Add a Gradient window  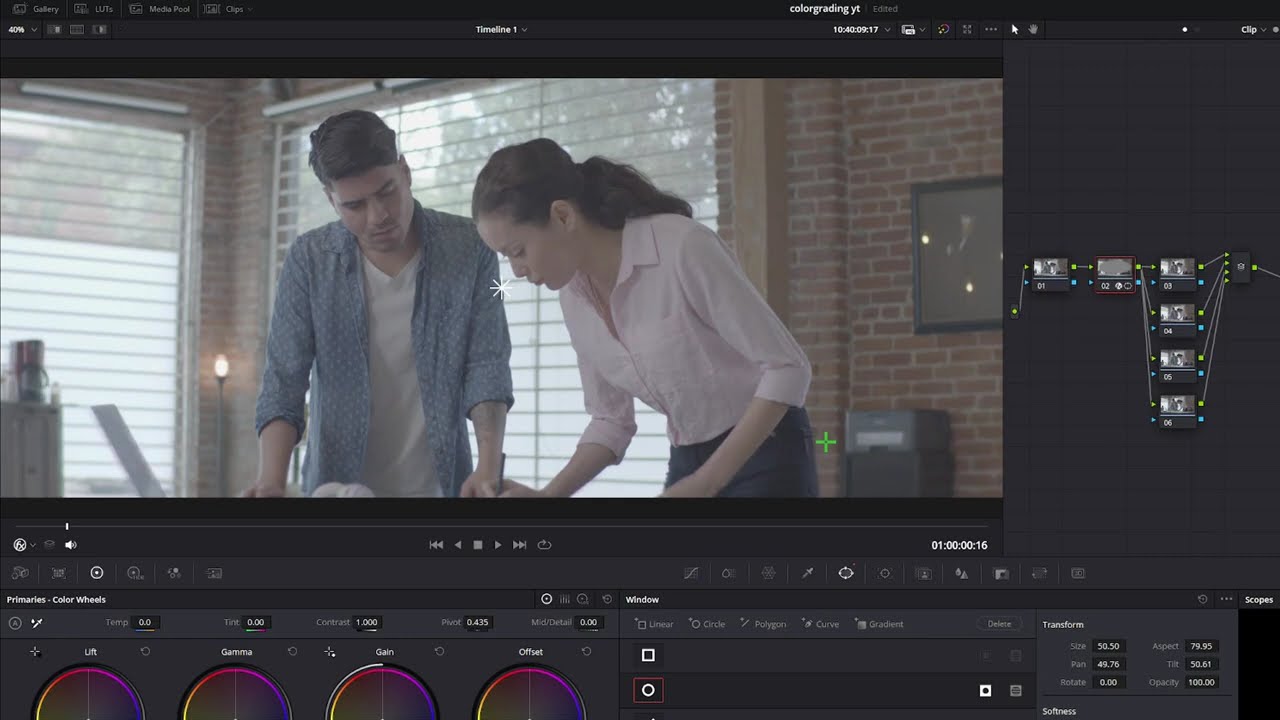879,624
